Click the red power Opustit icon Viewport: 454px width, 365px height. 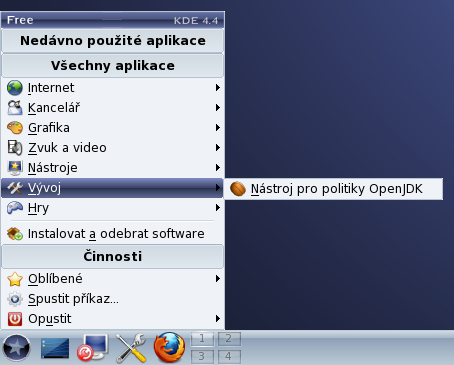click(15, 319)
